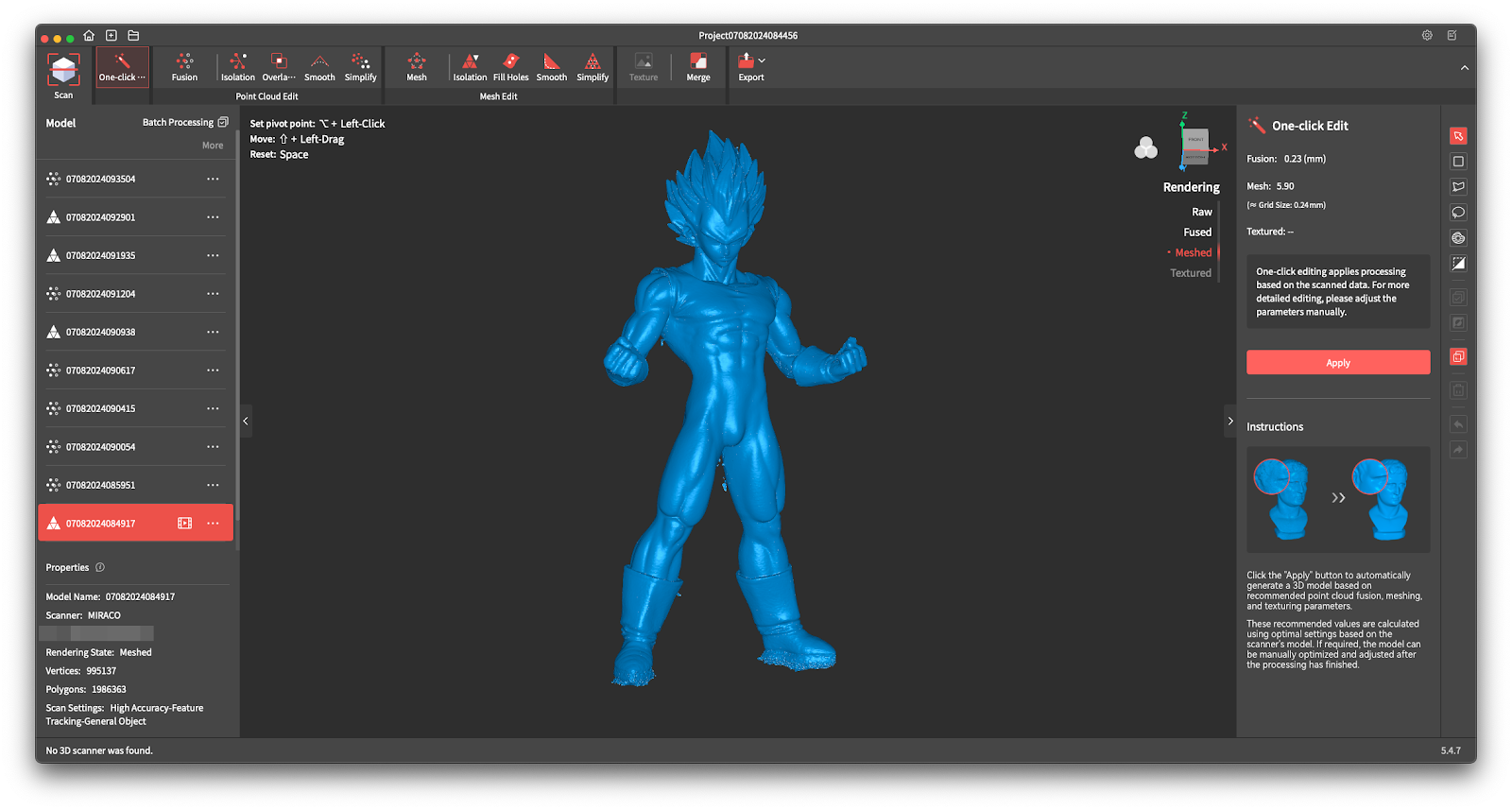The width and height of the screenshot is (1512, 810).
Task: Select Meshed rendering mode
Action: pos(1193,252)
